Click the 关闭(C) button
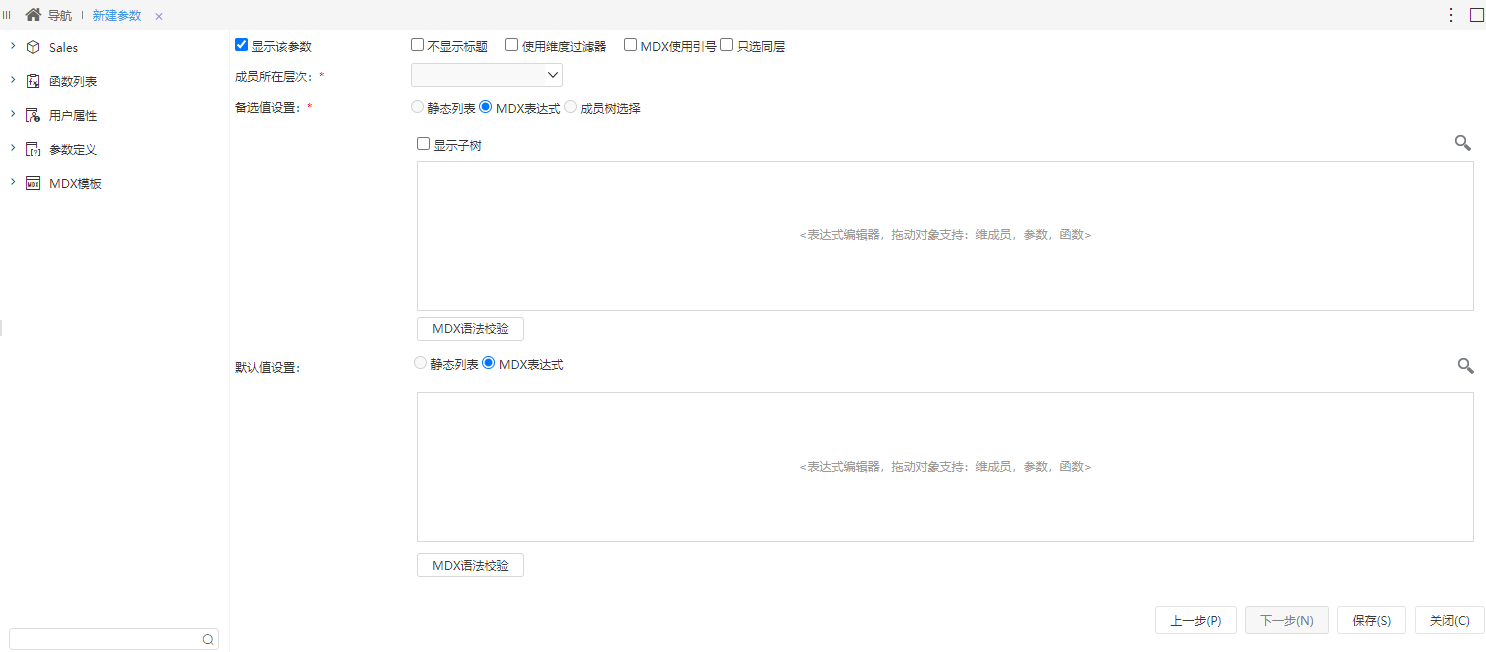The width and height of the screenshot is (1486, 652). tap(1450, 620)
